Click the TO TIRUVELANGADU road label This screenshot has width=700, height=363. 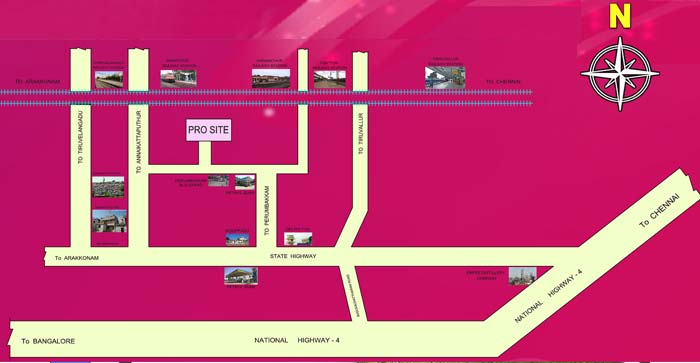pos(81,137)
